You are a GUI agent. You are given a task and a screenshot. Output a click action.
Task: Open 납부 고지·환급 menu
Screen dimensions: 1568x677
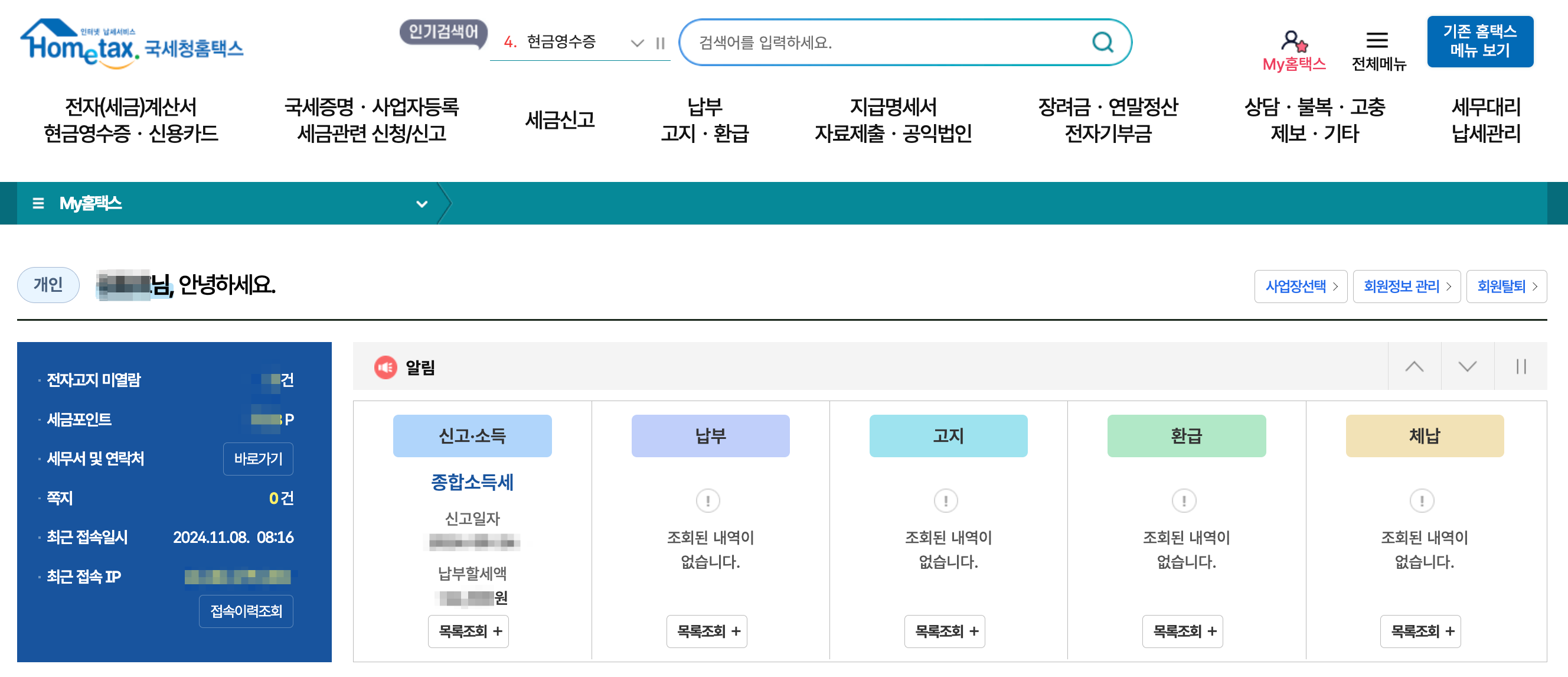coord(705,120)
